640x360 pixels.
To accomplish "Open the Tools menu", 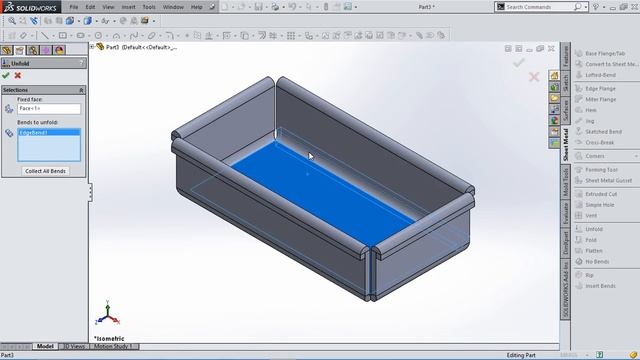I will (x=149, y=7).
